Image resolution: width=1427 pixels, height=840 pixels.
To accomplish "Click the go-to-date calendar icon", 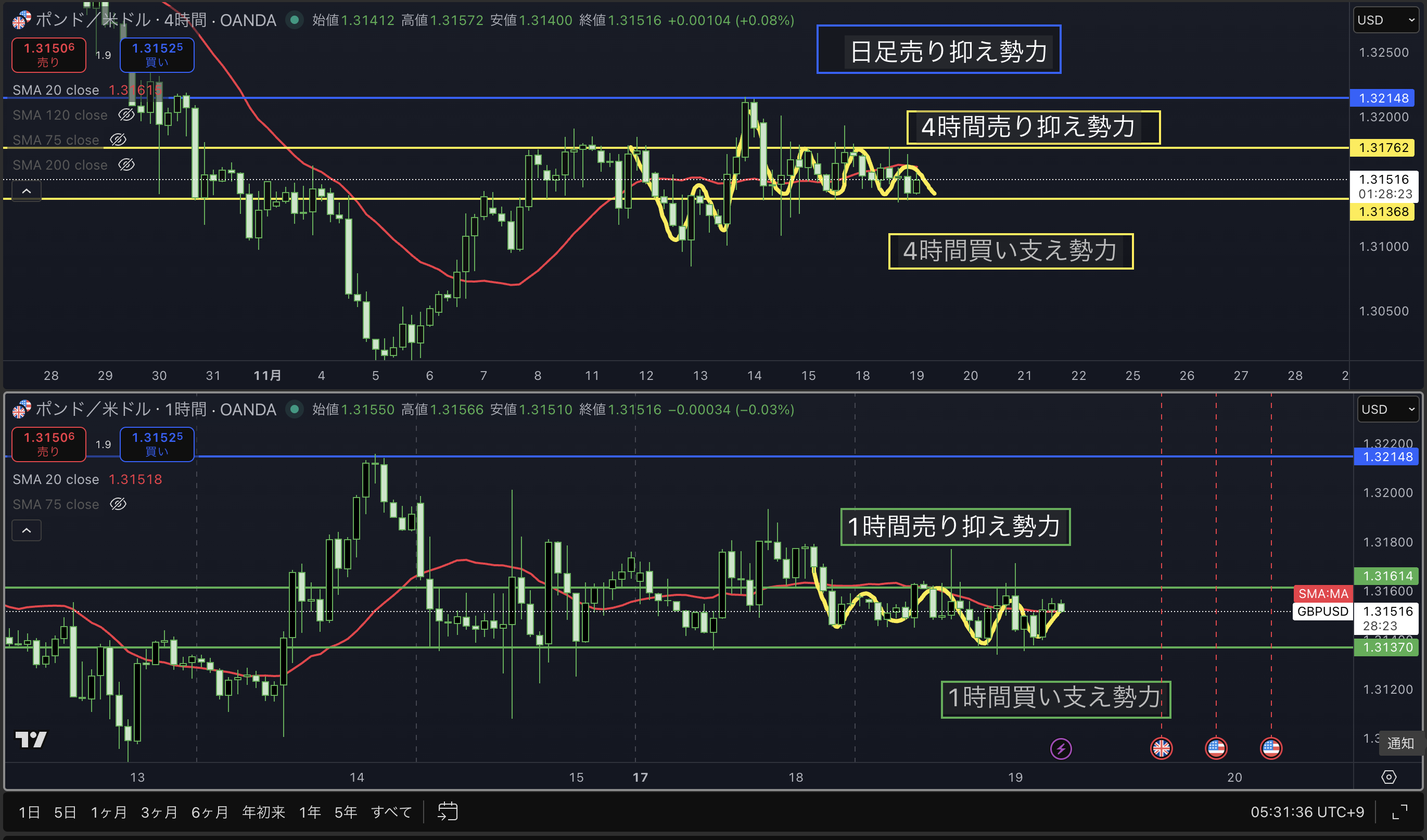I will [448, 812].
